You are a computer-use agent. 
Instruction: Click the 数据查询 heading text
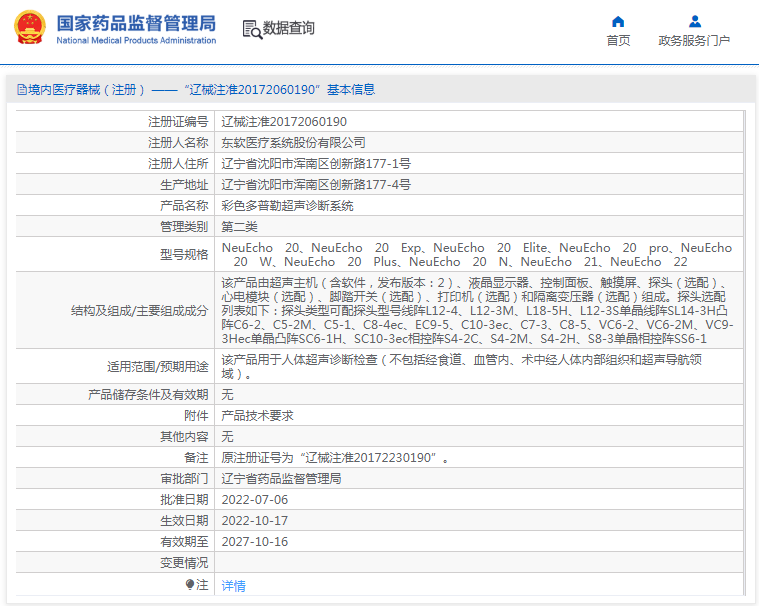point(288,28)
